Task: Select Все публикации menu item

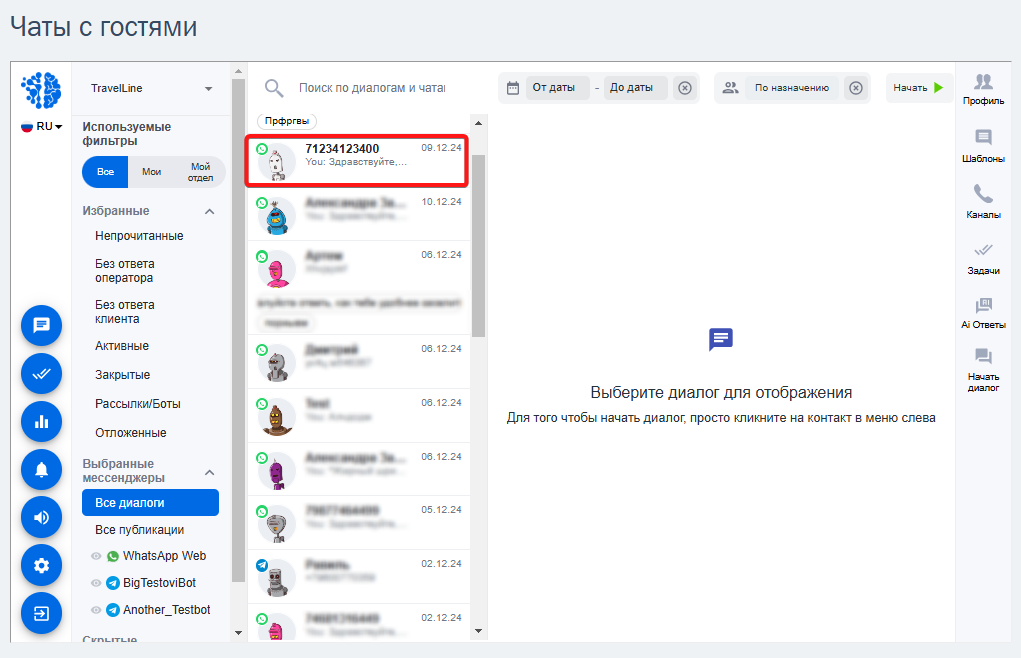Action: coord(139,530)
